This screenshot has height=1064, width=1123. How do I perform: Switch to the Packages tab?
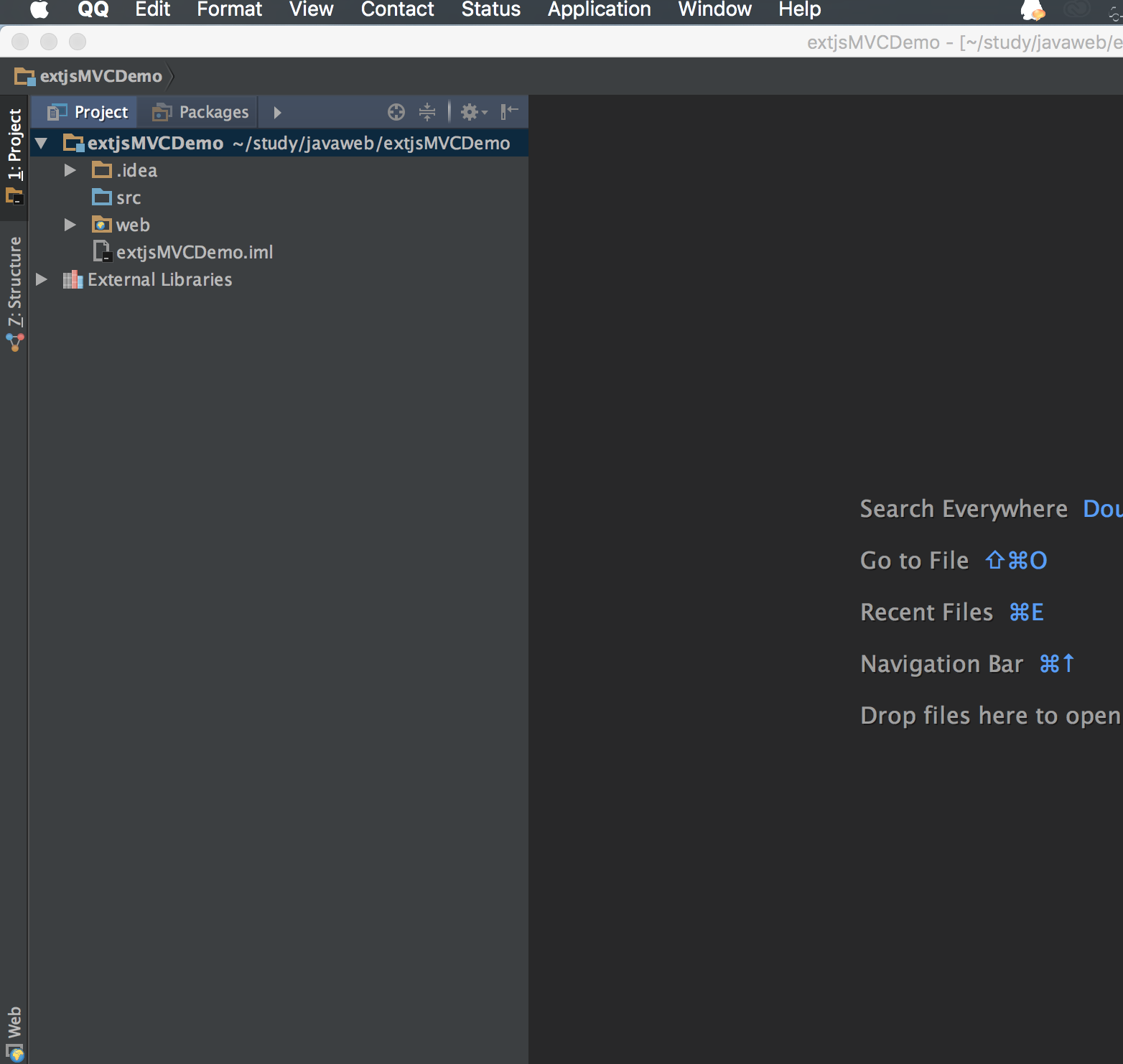[201, 113]
